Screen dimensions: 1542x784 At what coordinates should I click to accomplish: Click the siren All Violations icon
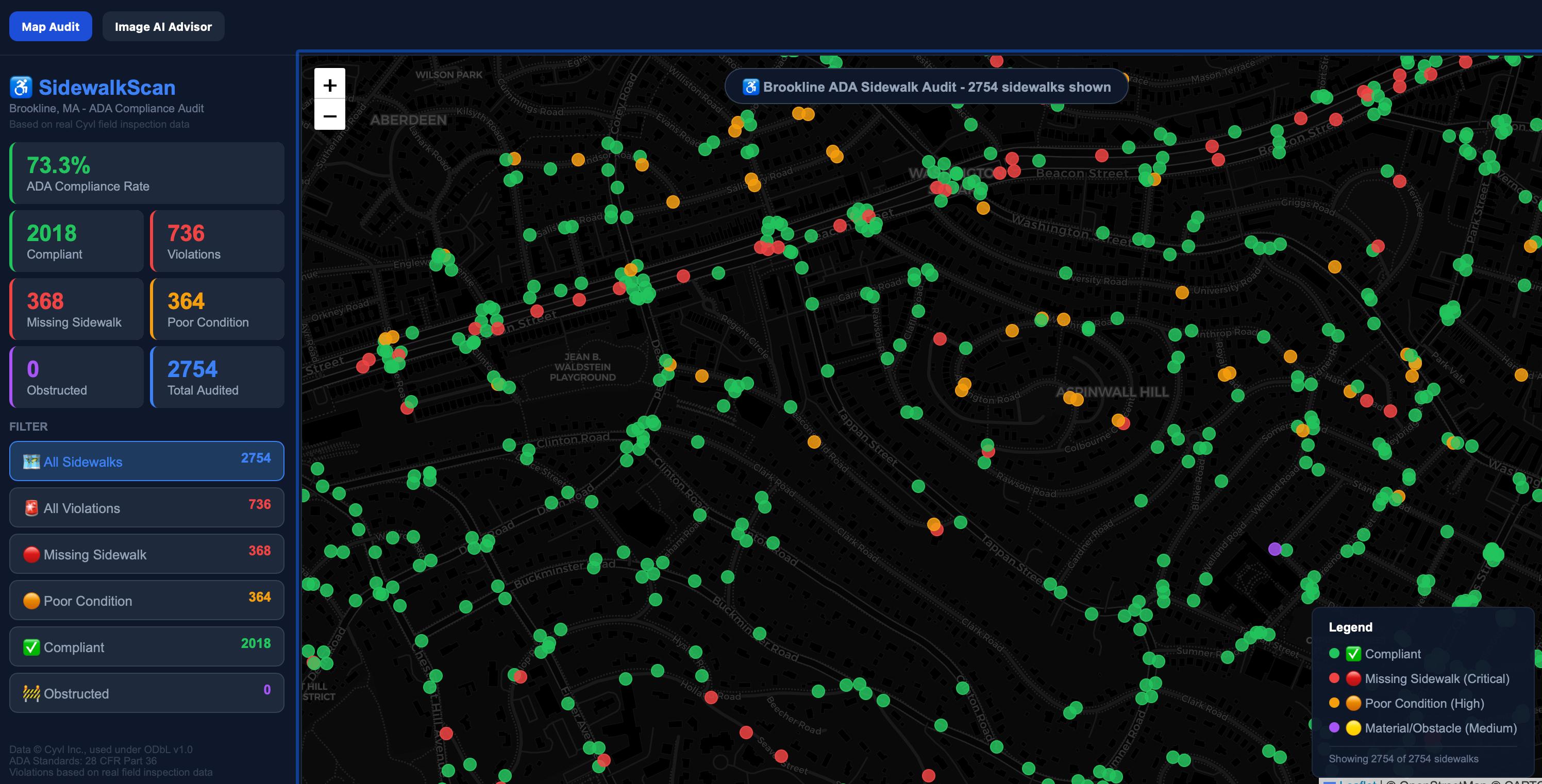pos(31,508)
